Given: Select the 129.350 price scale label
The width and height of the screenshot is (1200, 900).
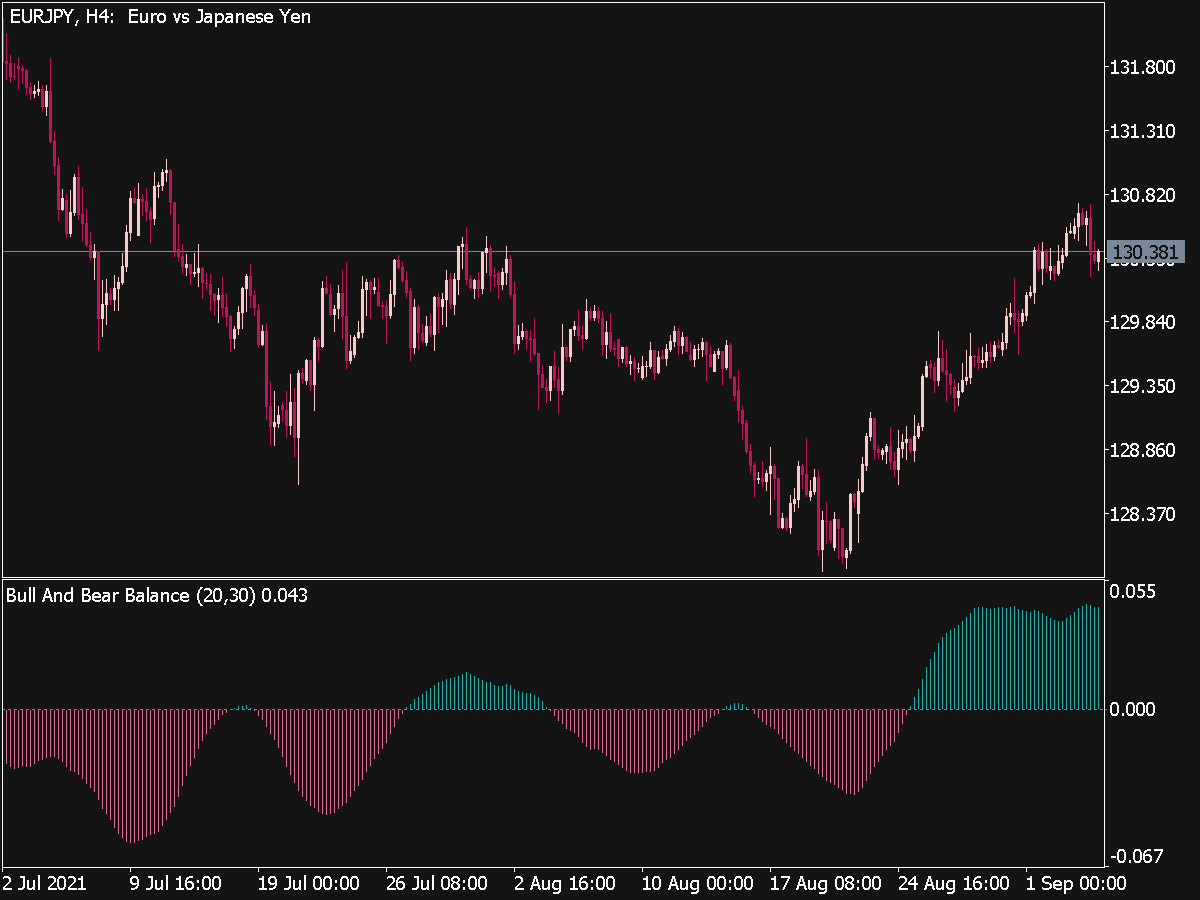Looking at the screenshot, I should (x=1144, y=386).
